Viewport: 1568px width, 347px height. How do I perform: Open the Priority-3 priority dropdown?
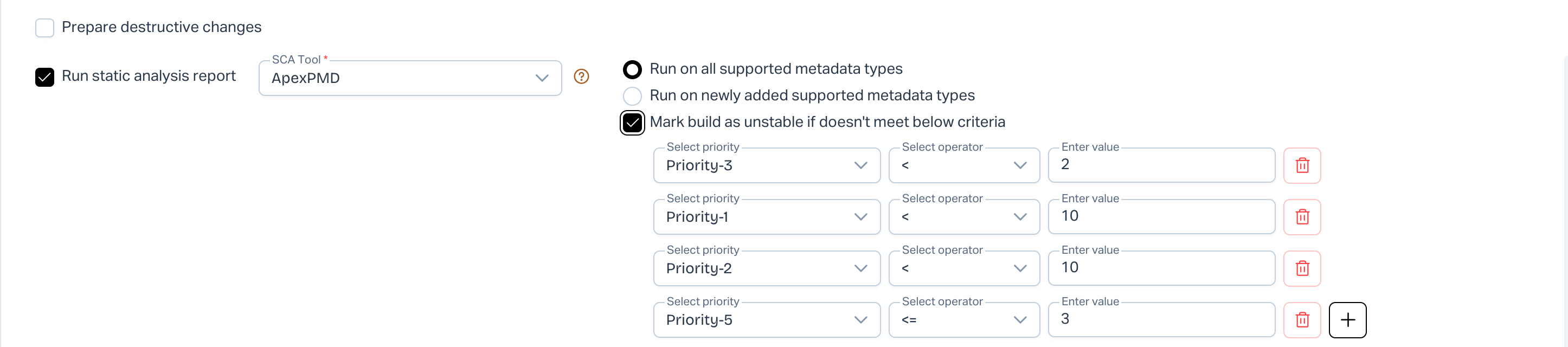coord(766,165)
